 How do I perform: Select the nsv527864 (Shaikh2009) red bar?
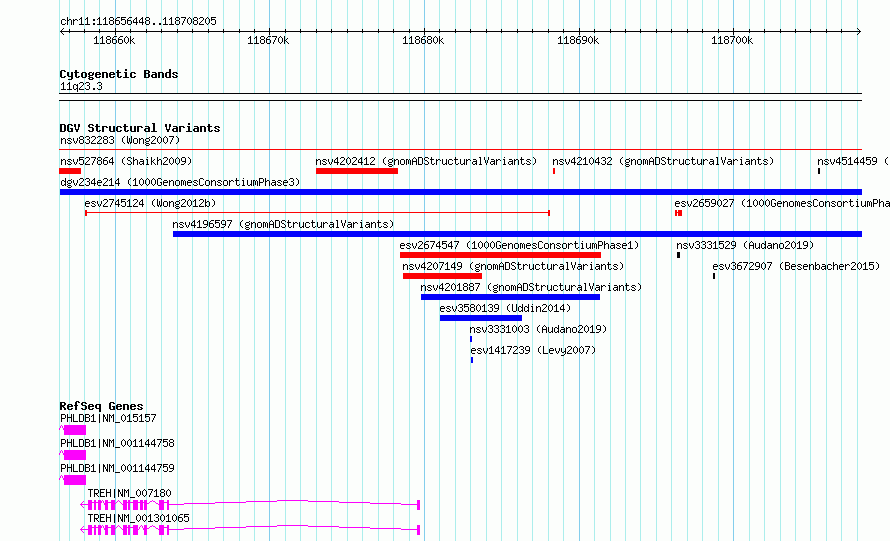[70, 171]
